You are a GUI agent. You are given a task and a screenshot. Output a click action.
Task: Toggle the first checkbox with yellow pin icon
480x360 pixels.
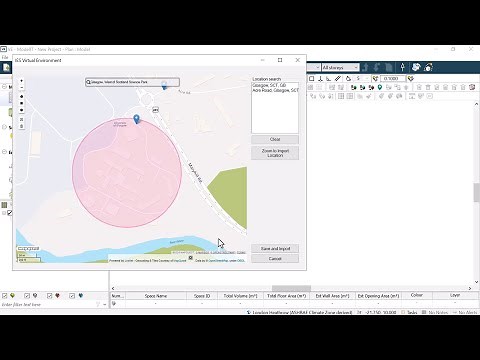click(x=5, y=296)
